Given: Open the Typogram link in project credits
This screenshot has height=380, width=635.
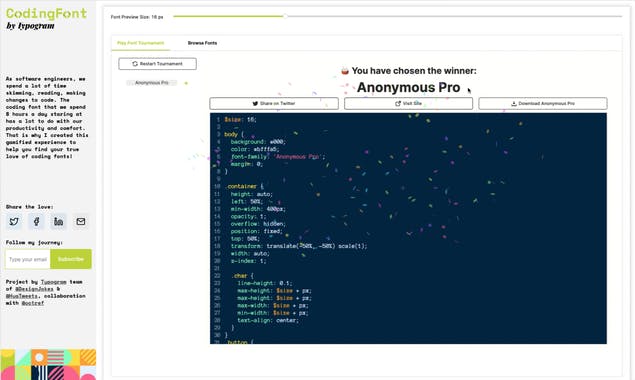Looking at the screenshot, I should pyautogui.click(x=53, y=282).
